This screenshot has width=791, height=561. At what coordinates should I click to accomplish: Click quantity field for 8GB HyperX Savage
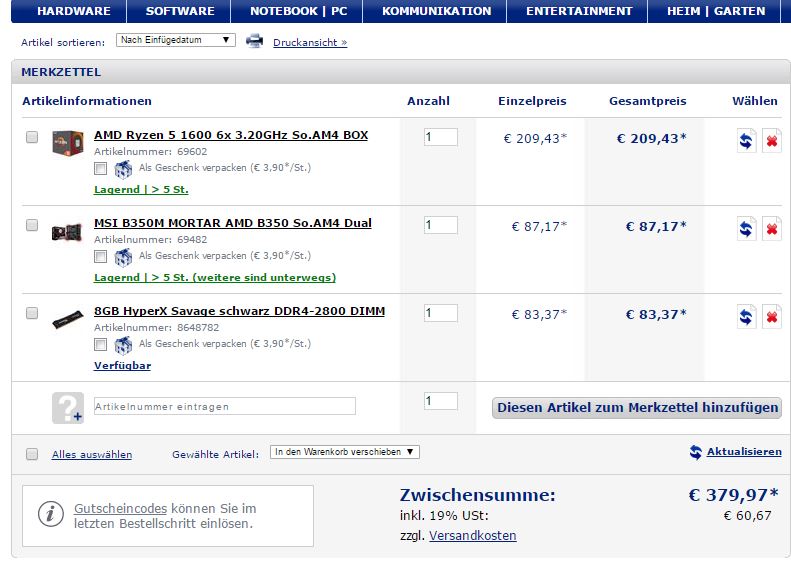tap(440, 313)
